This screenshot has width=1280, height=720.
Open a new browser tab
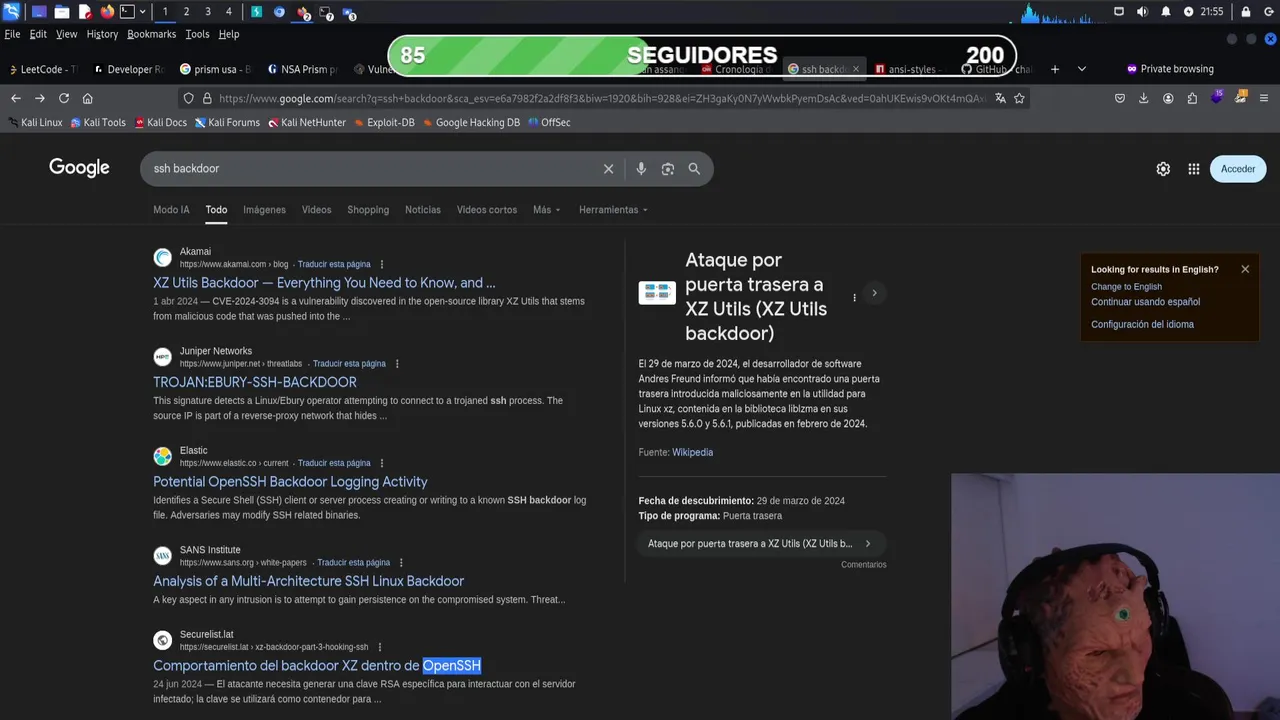coord(1054,69)
